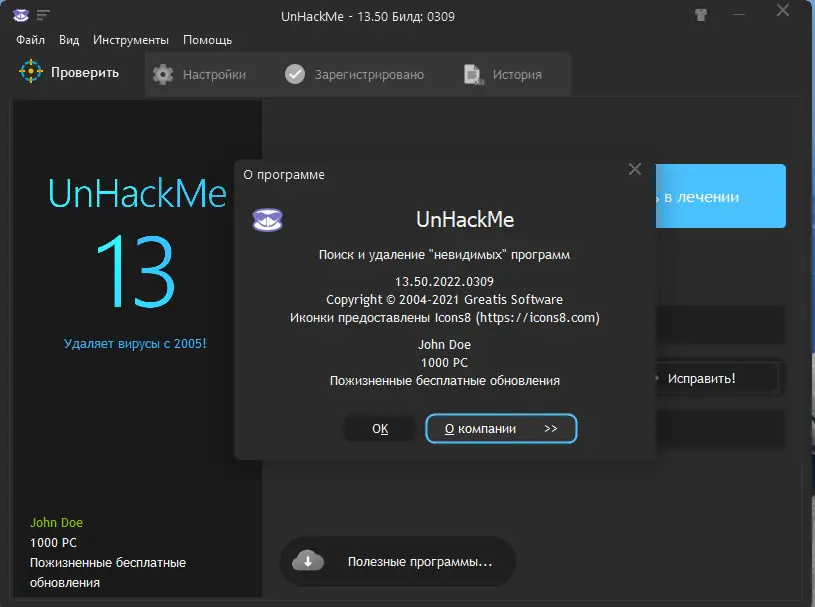Open Полезные программы... button

click(x=398, y=562)
